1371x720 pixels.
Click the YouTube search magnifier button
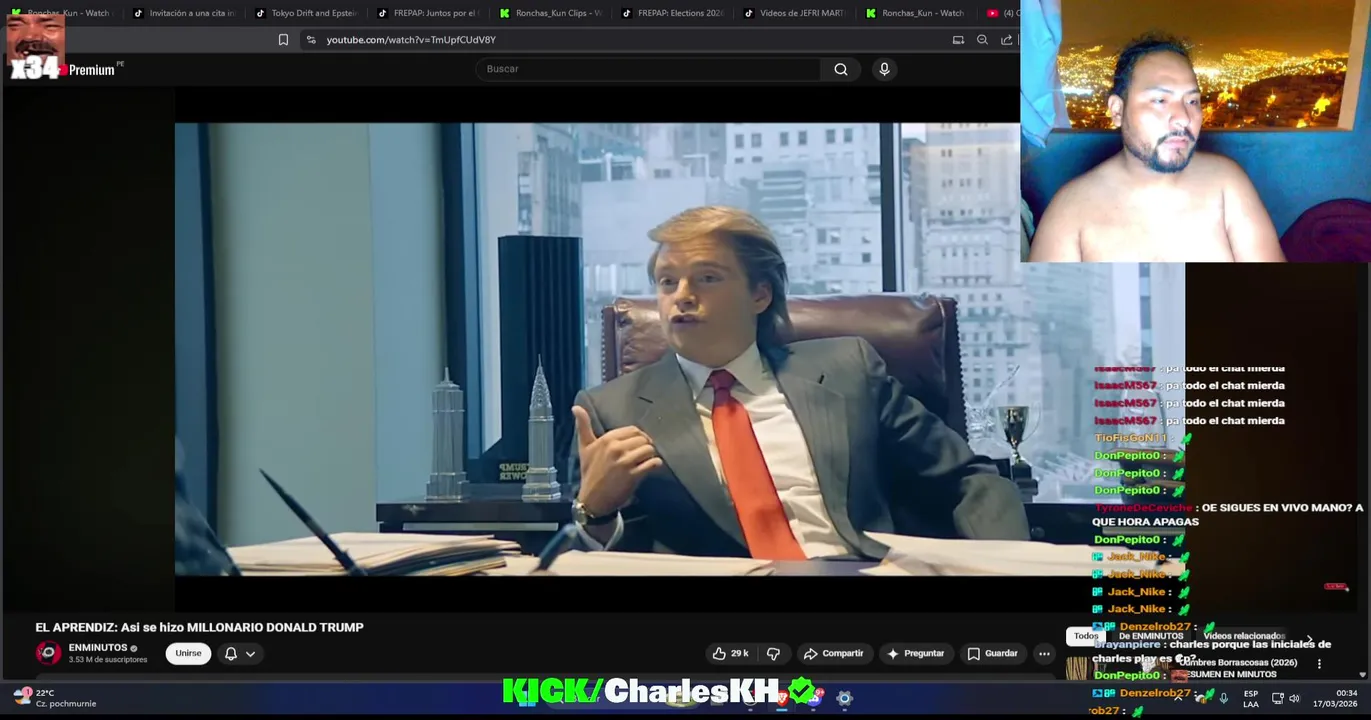(x=841, y=69)
